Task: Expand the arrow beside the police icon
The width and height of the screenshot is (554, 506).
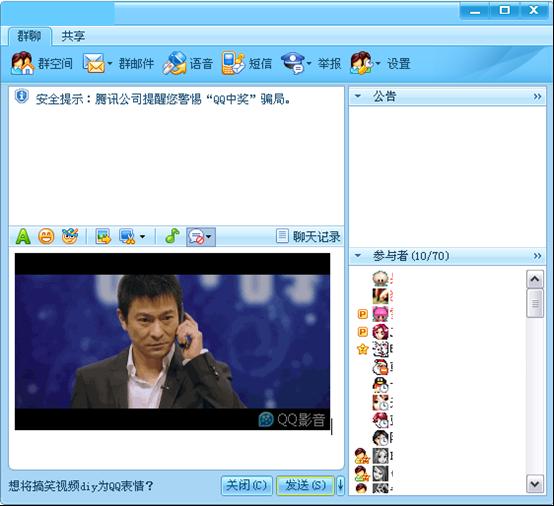Action: click(x=309, y=64)
